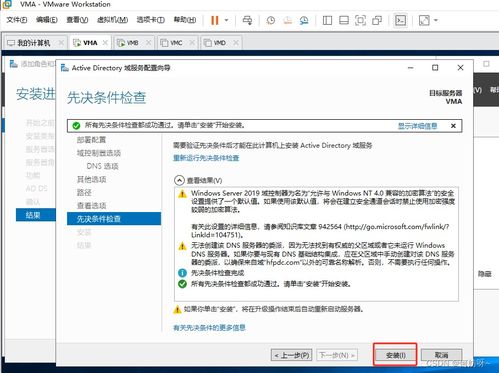Select 结果 in background Add Roles wizard
The width and height of the screenshot is (499, 373).
coord(36,215)
